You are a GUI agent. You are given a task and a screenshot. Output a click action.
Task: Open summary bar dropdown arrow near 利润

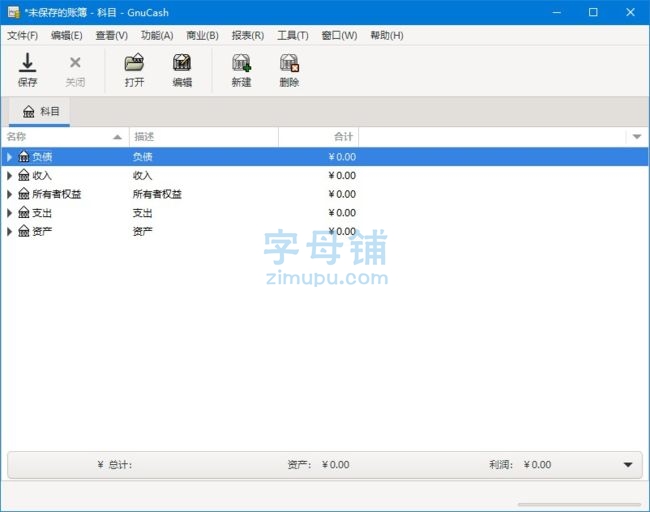pyautogui.click(x=628, y=465)
